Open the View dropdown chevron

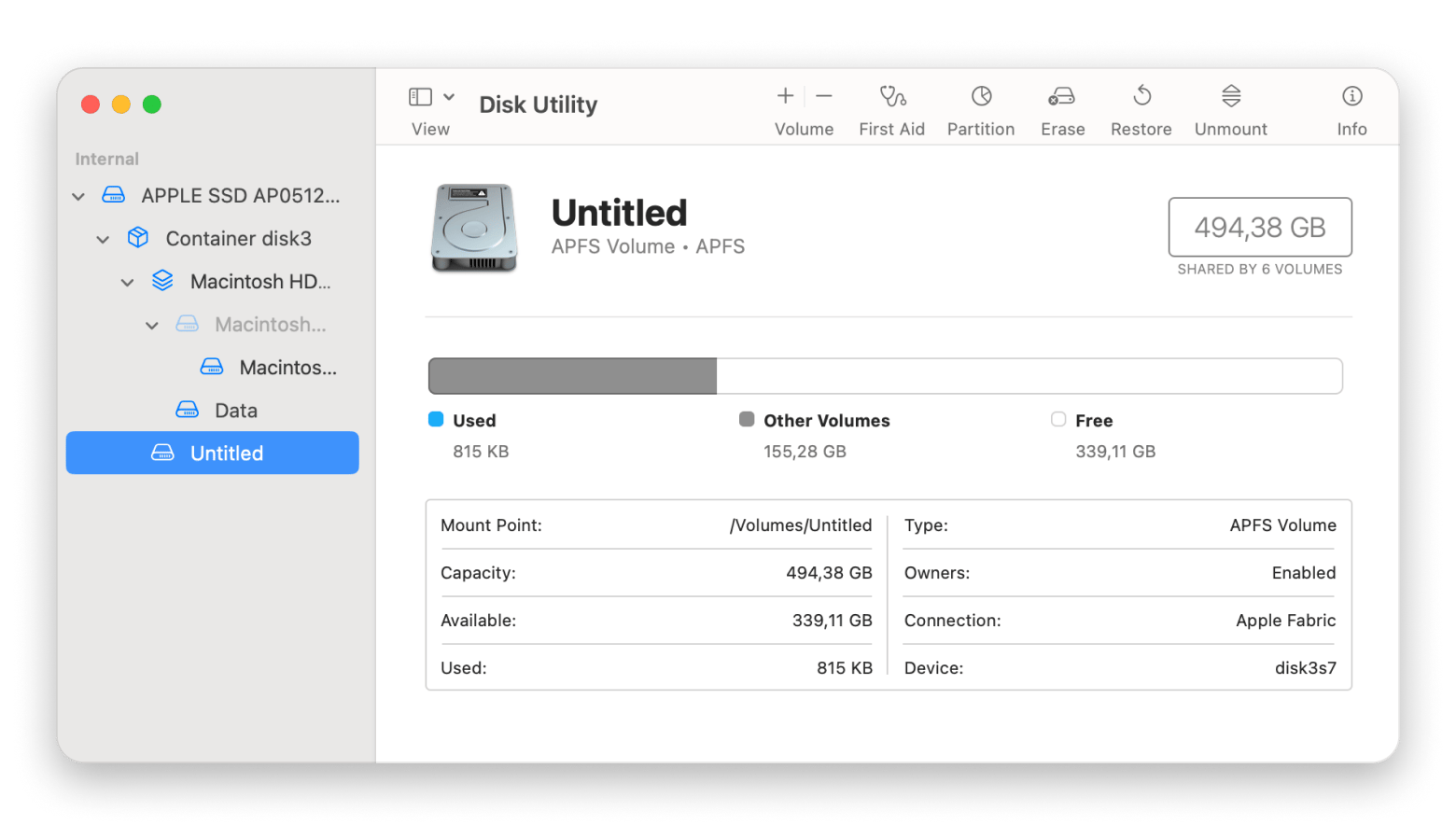pyautogui.click(x=449, y=97)
